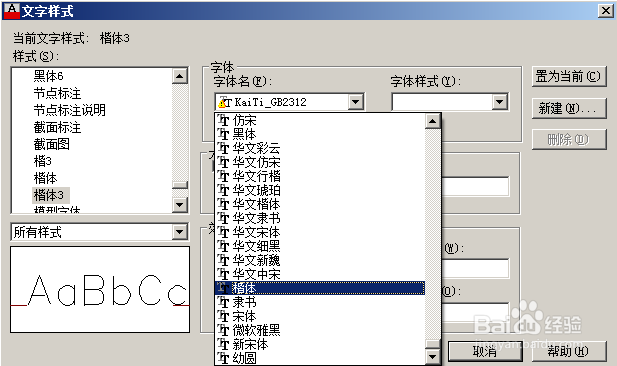
Task: Choose 微软雅黑 font entry
Action: [x=320, y=330]
